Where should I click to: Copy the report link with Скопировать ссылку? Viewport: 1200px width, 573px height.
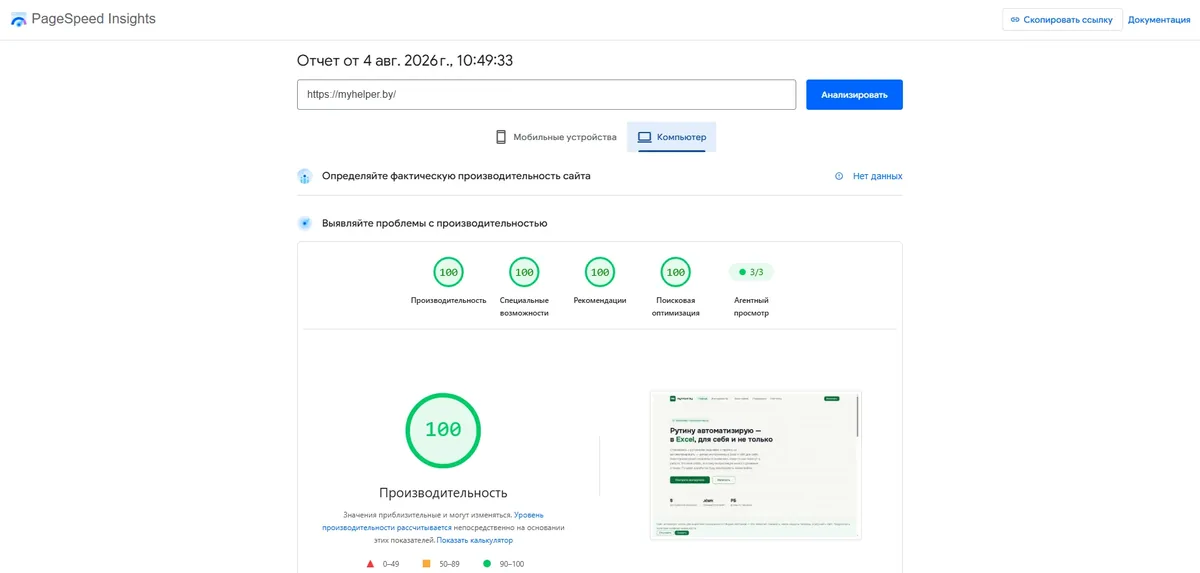click(1062, 20)
